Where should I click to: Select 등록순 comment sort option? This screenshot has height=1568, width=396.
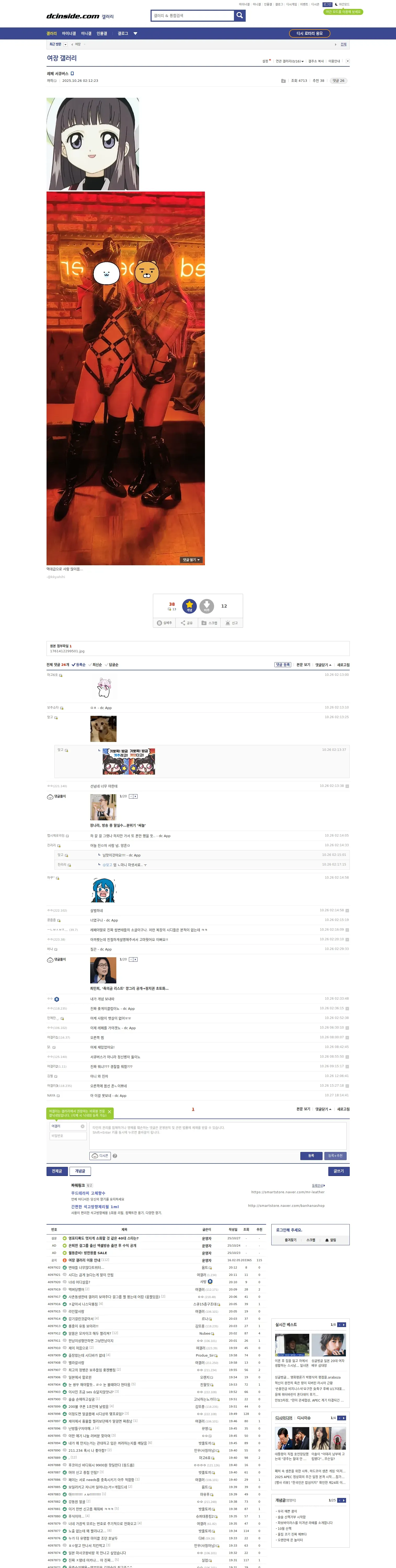point(79,665)
